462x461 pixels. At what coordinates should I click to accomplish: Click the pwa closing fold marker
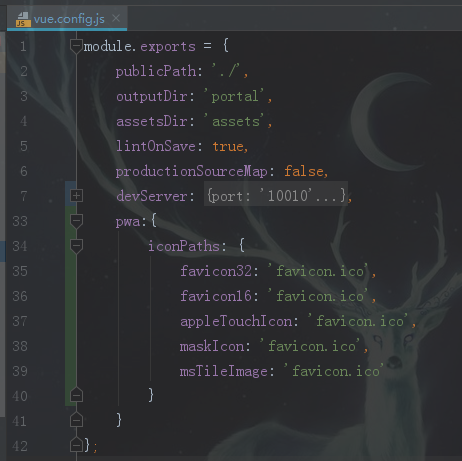pos(76,420)
